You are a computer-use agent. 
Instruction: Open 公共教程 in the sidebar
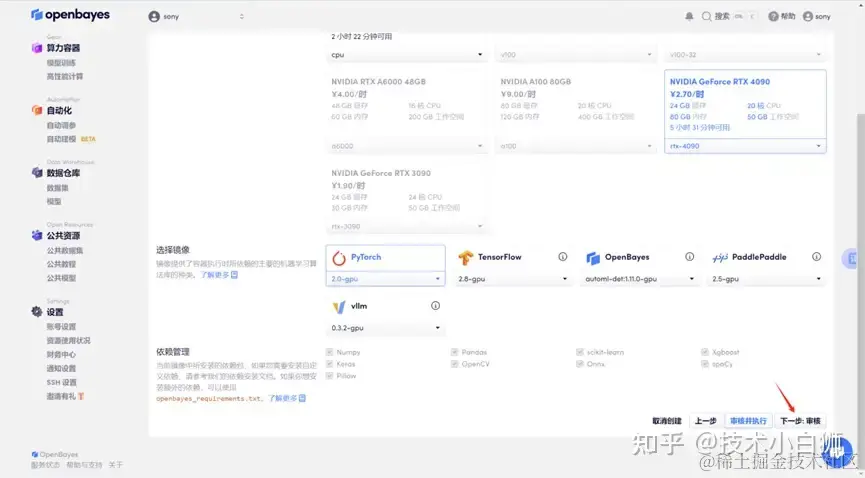[x=61, y=264]
